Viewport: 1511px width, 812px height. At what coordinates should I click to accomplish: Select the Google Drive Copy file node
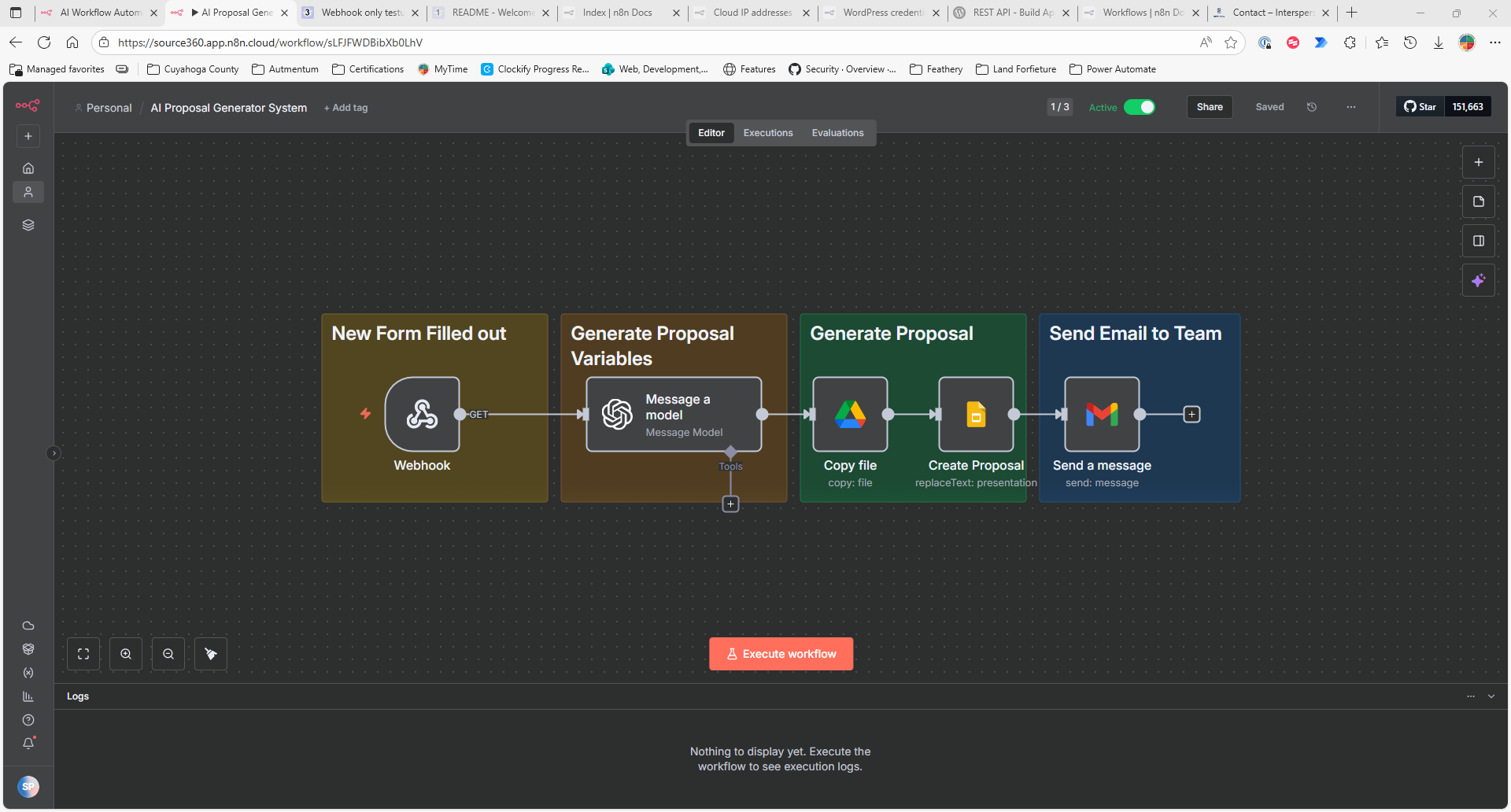pyautogui.click(x=850, y=414)
